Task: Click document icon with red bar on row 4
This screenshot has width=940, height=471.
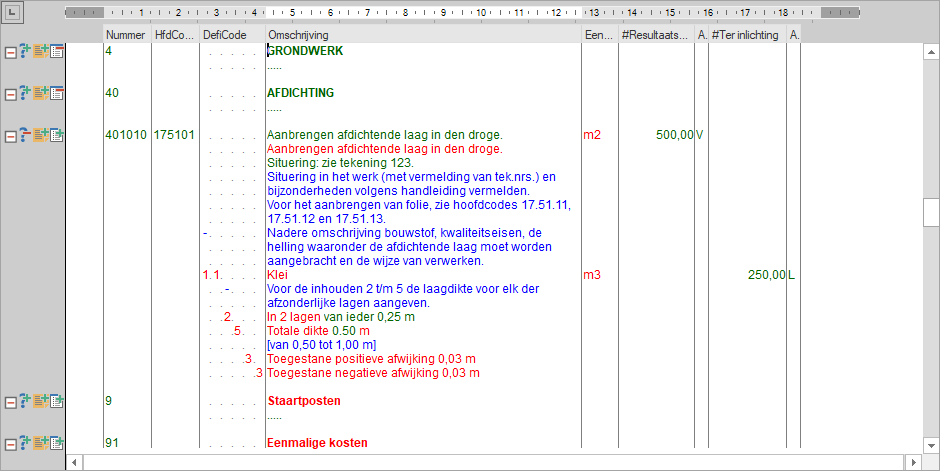Action: point(57,51)
